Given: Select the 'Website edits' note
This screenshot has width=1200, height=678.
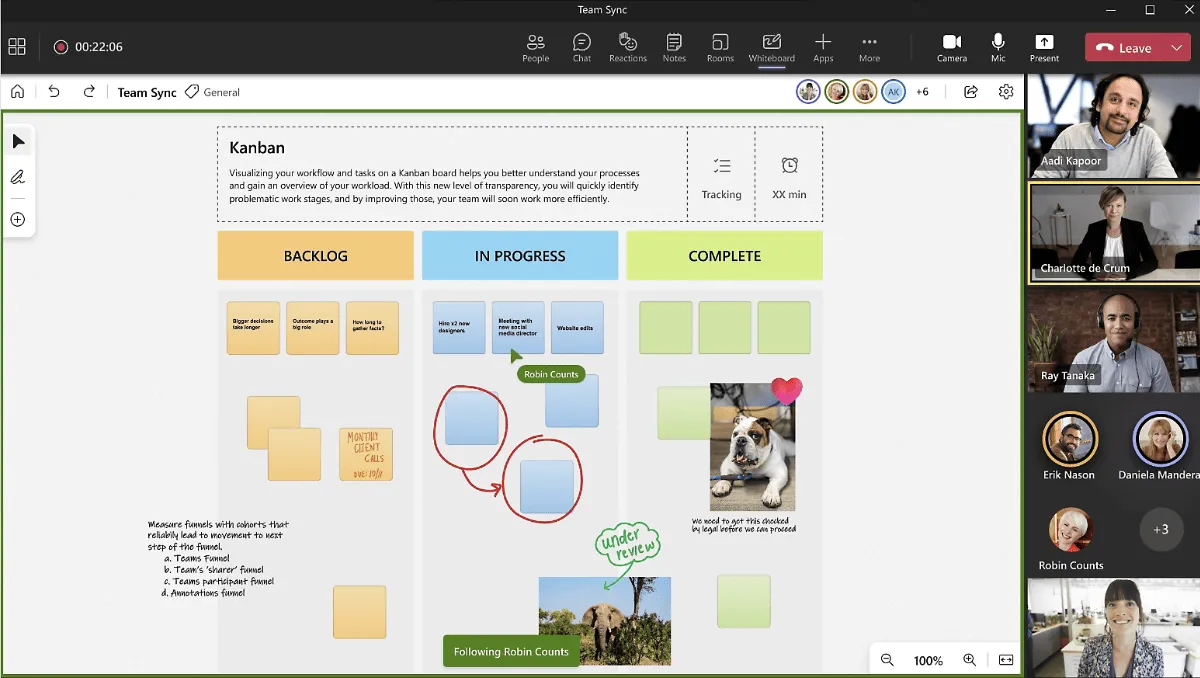Looking at the screenshot, I should tap(577, 327).
